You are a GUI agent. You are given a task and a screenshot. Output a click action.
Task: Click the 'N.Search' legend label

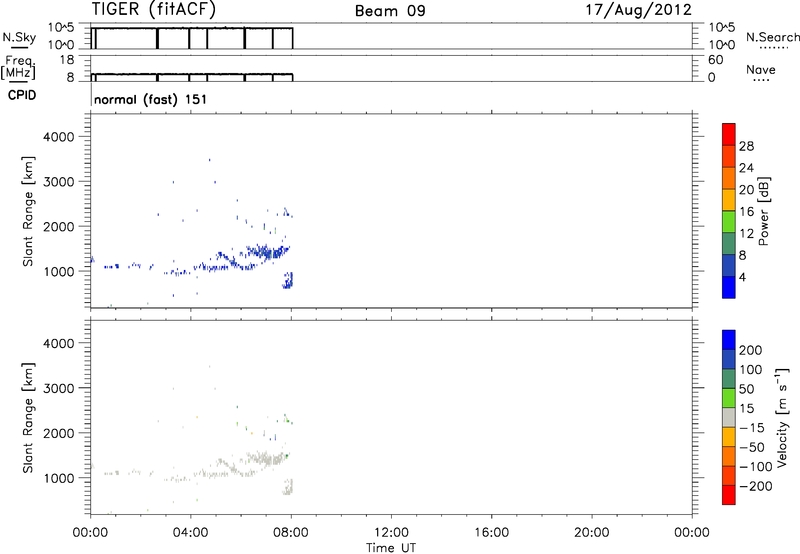click(x=772, y=37)
